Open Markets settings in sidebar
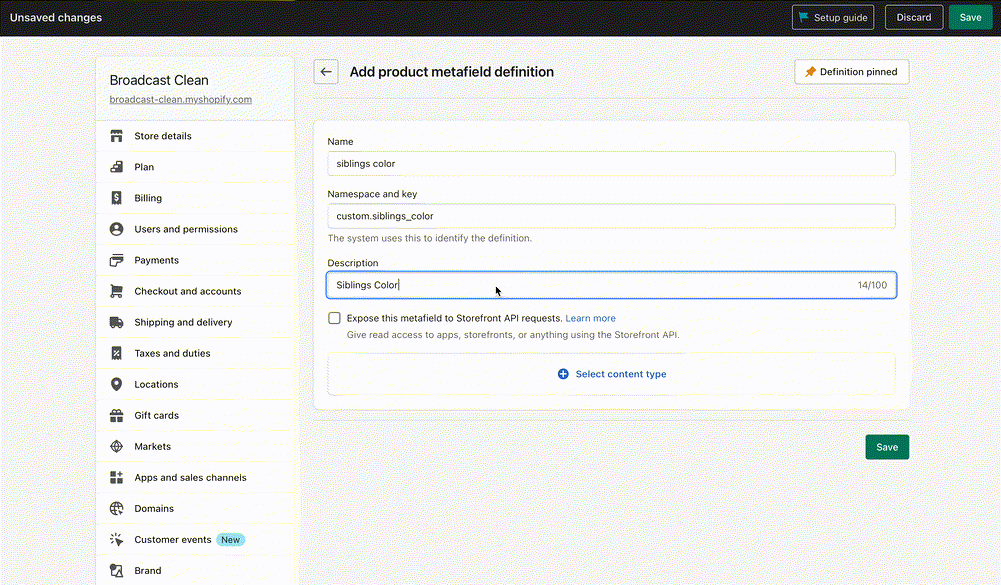1001x585 pixels. pos(152,446)
